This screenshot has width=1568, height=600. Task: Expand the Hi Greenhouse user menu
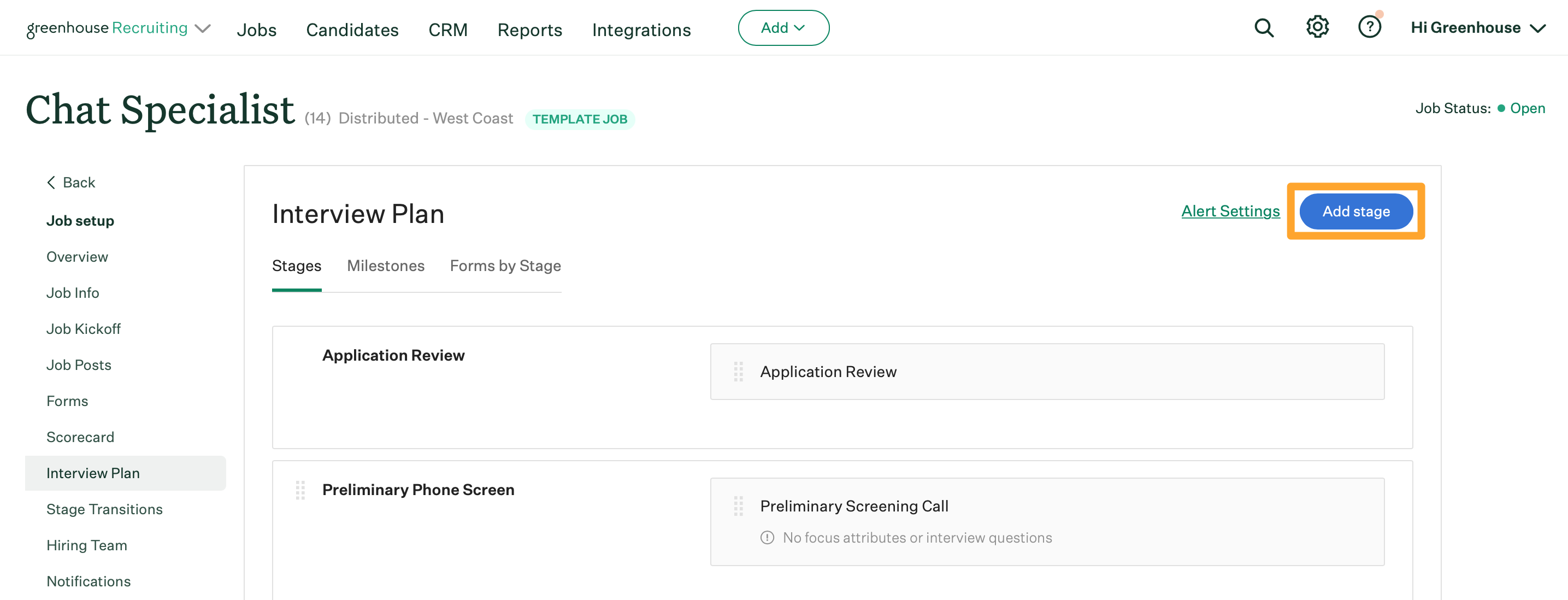[1478, 28]
